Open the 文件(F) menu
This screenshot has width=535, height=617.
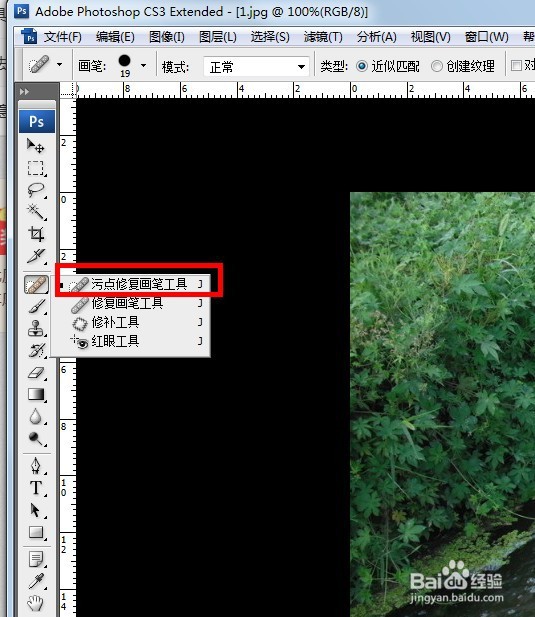63,37
